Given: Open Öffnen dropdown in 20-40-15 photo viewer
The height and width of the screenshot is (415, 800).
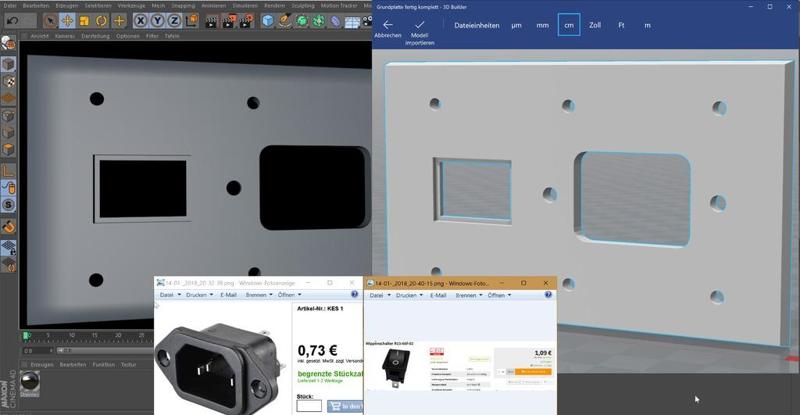Looking at the screenshot, I should (x=499, y=296).
